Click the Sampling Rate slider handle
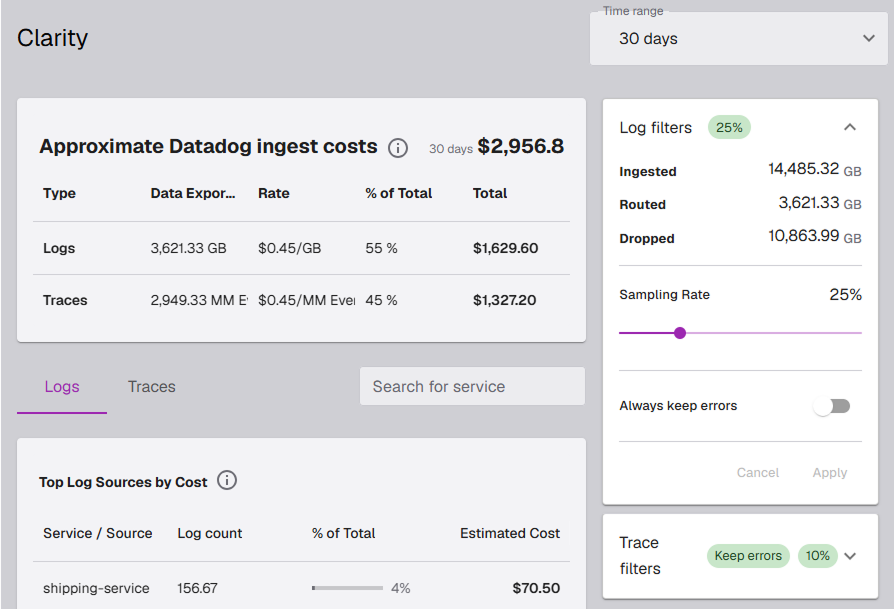Image resolution: width=894 pixels, height=609 pixels. 680,333
